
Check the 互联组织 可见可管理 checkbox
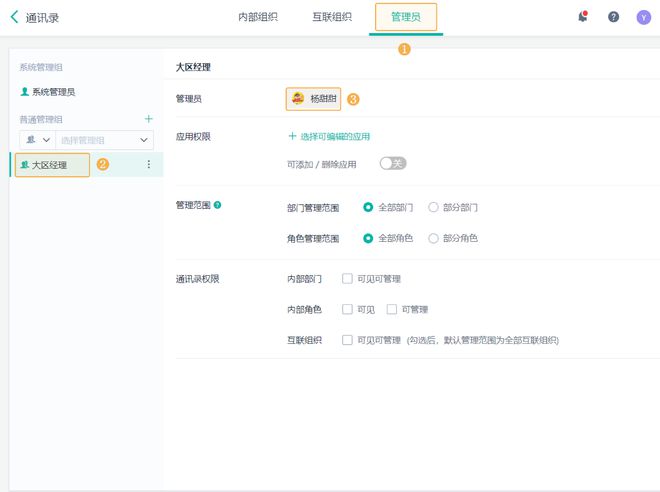coord(347,340)
